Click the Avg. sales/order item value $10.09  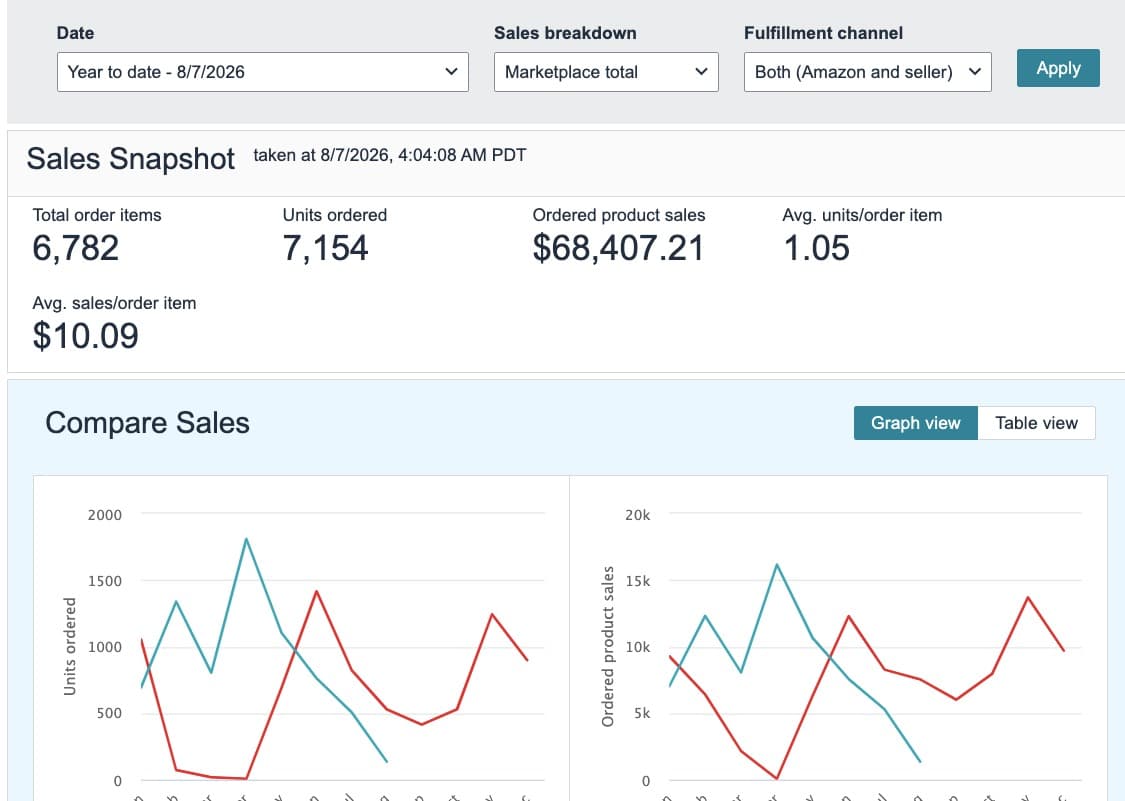click(85, 336)
